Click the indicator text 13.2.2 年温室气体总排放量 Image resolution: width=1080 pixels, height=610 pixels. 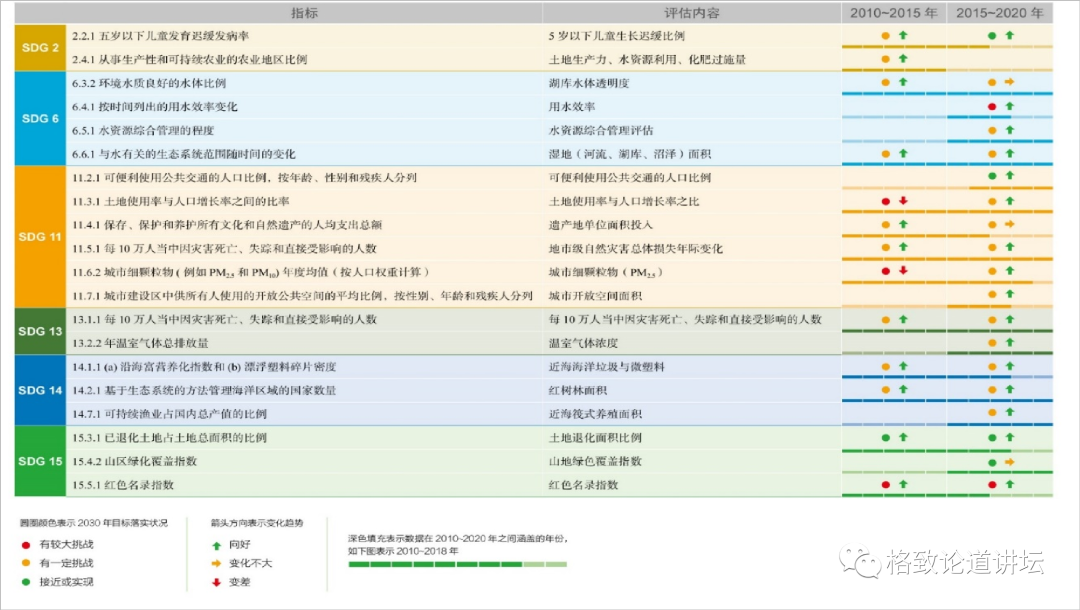pyautogui.click(x=141, y=343)
